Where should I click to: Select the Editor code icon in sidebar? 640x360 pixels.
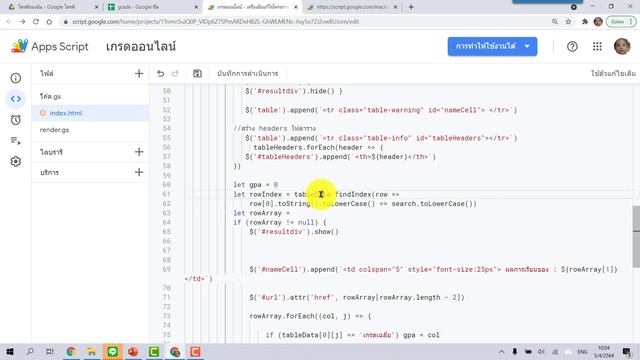coord(16,99)
